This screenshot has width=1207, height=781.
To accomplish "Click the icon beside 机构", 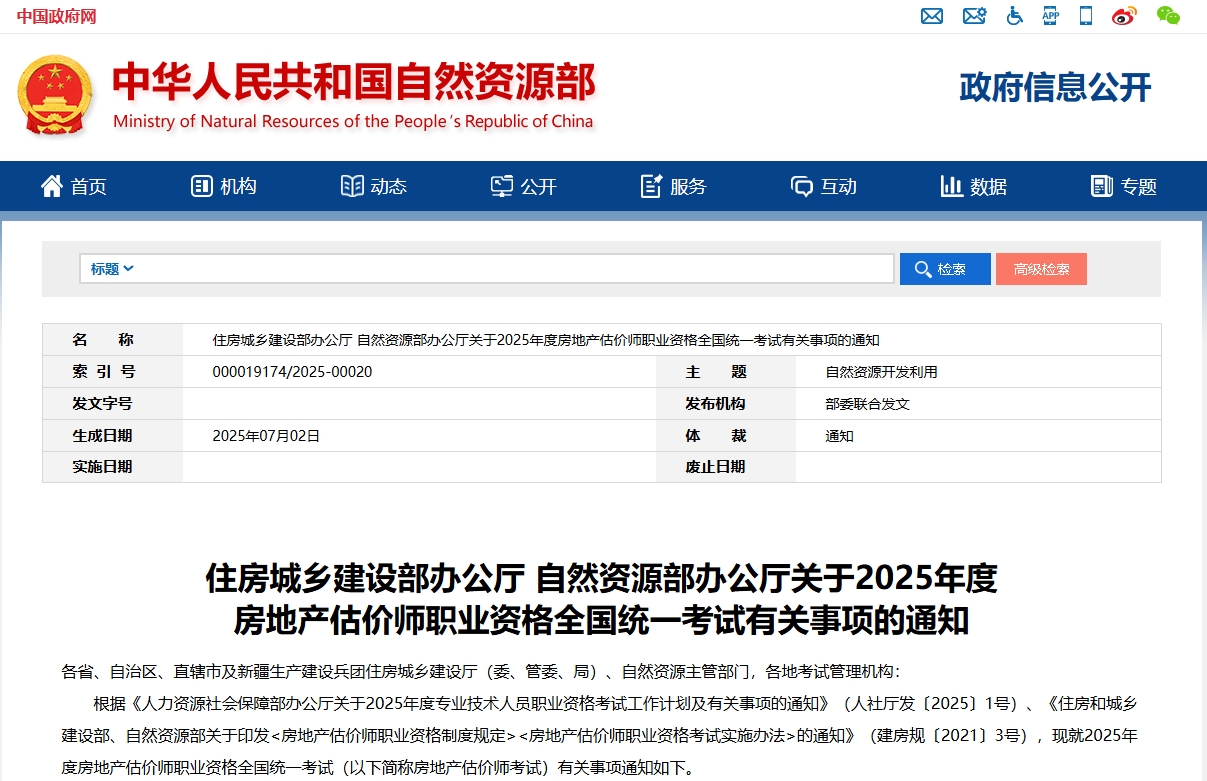I will tap(202, 186).
